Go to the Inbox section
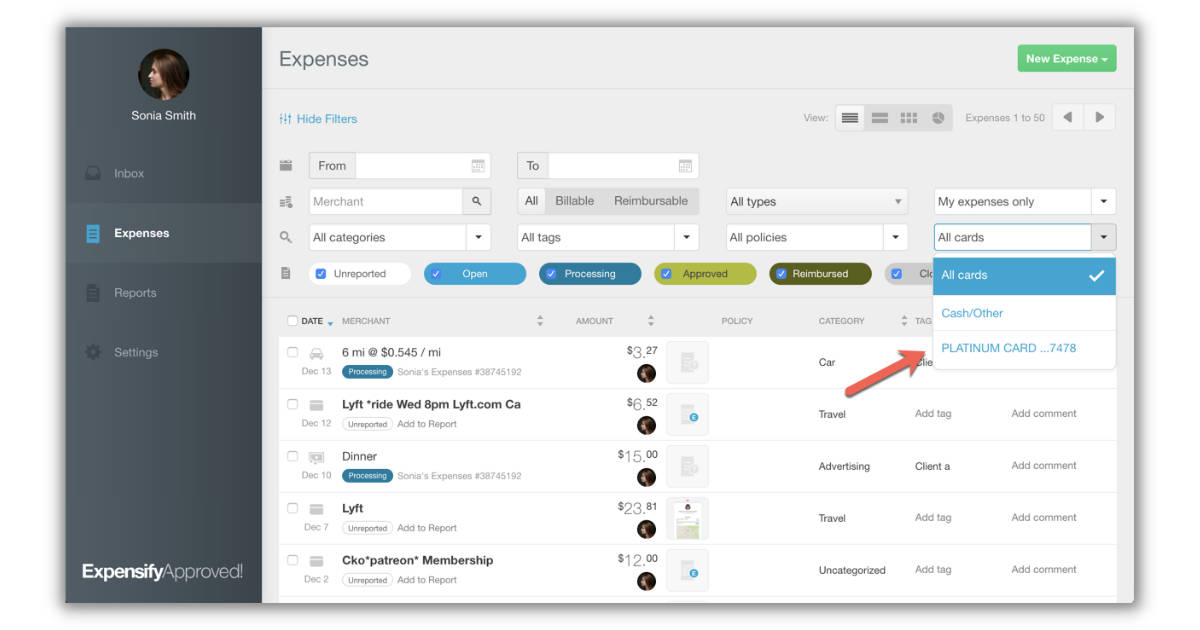The image size is (1200, 630). (x=129, y=173)
